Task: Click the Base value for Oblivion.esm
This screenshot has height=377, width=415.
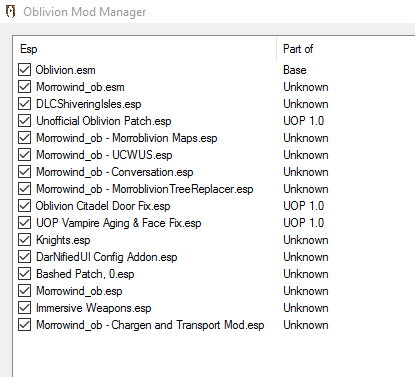Action: [295, 70]
